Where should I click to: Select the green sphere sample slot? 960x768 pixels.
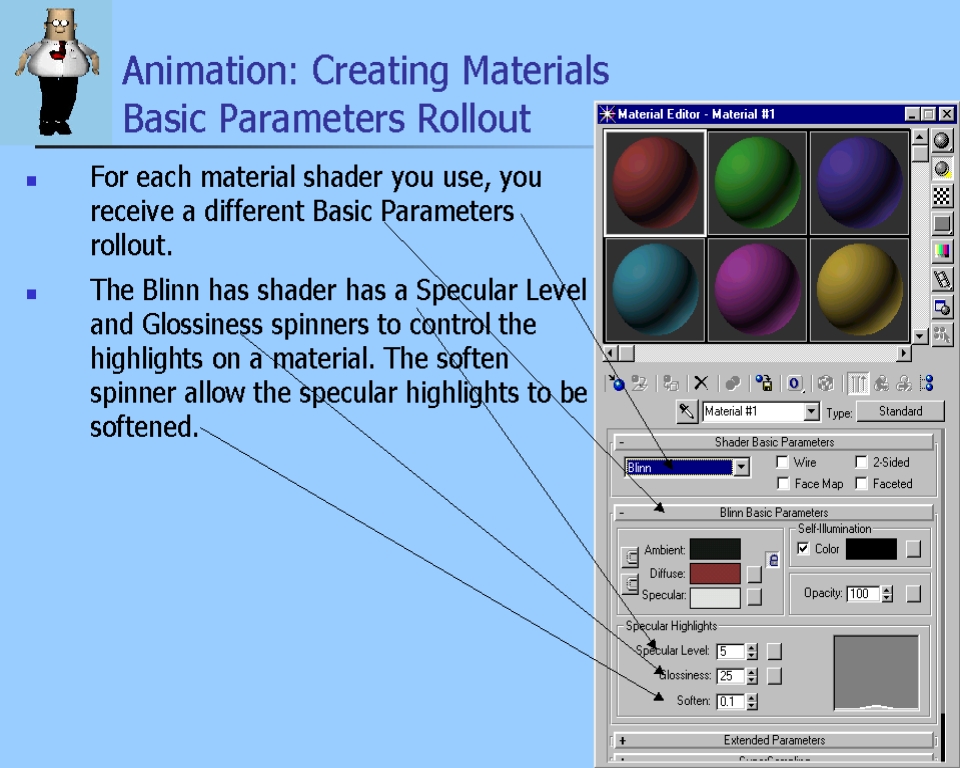point(757,181)
